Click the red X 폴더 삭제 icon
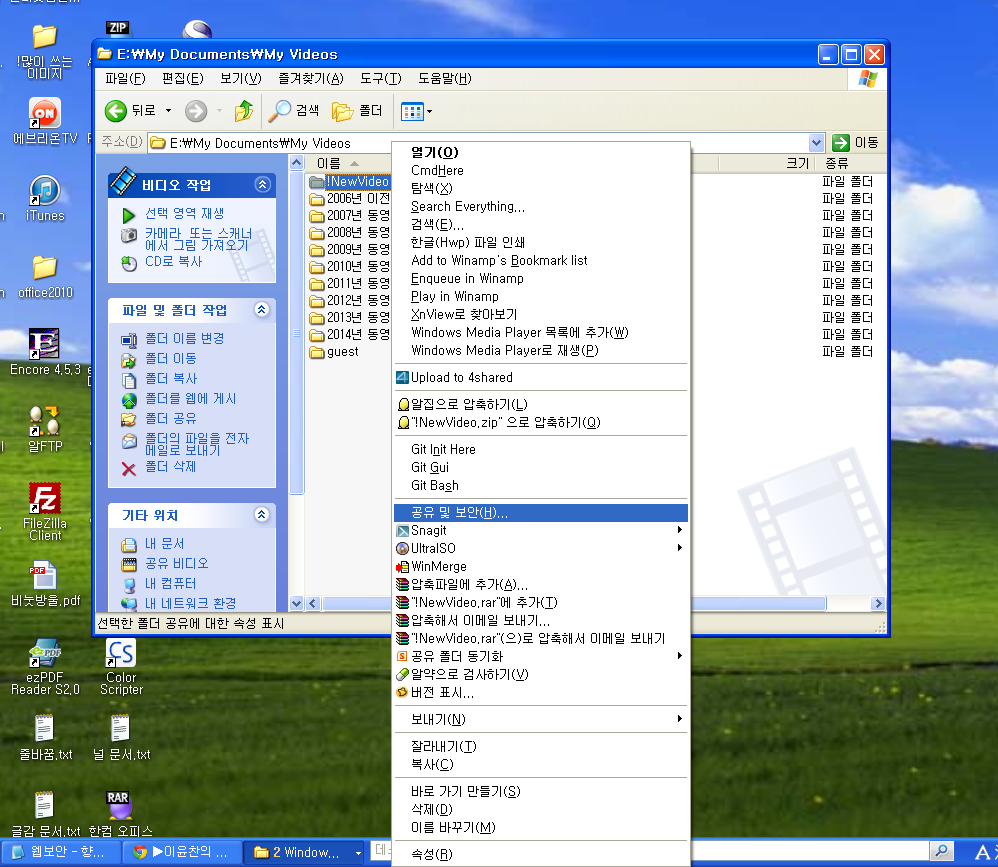Image resolution: width=998 pixels, height=867 pixels. pyautogui.click(x=129, y=469)
